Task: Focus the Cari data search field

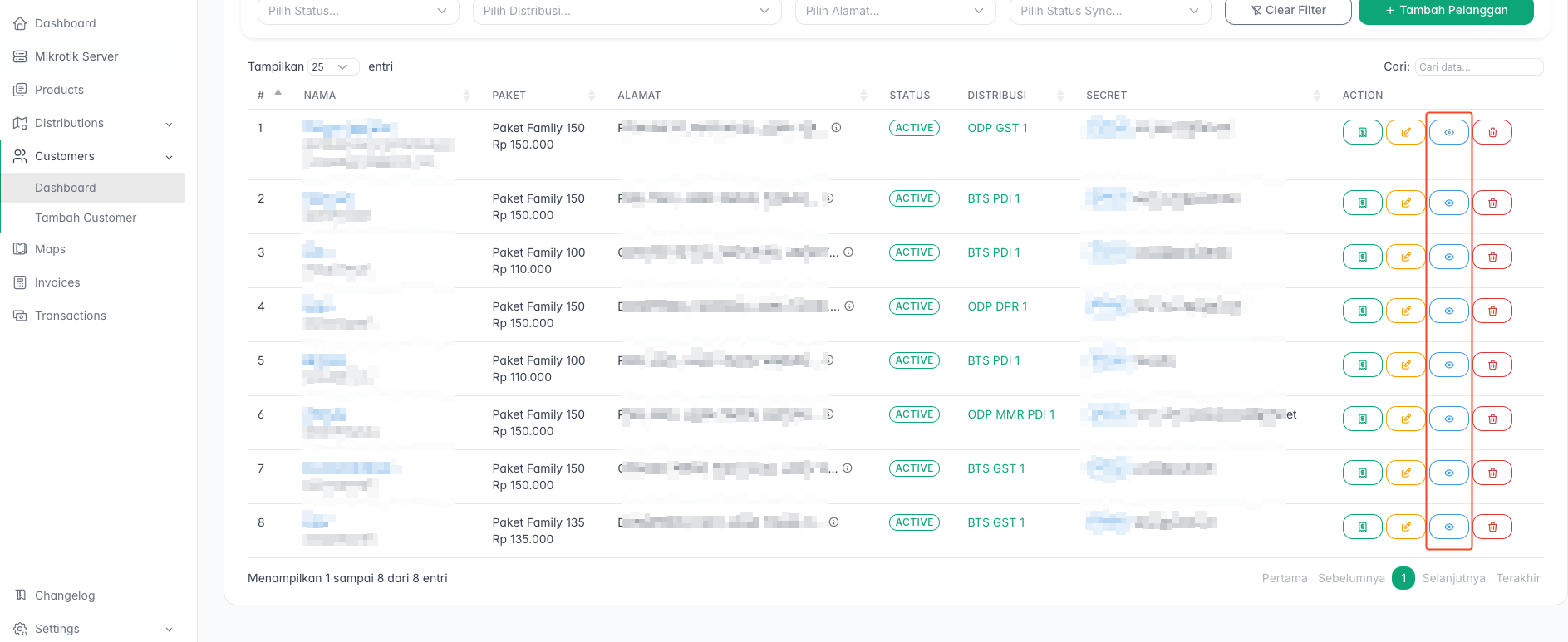Action: click(x=1478, y=67)
